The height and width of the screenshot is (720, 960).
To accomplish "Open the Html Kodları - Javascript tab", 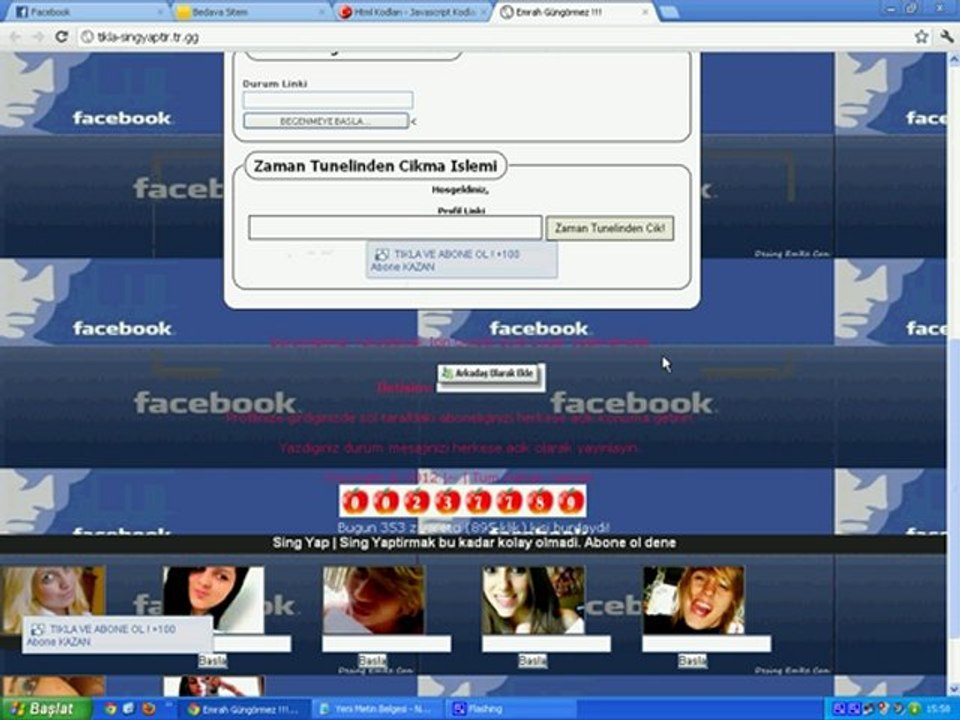I will pyautogui.click(x=411, y=12).
